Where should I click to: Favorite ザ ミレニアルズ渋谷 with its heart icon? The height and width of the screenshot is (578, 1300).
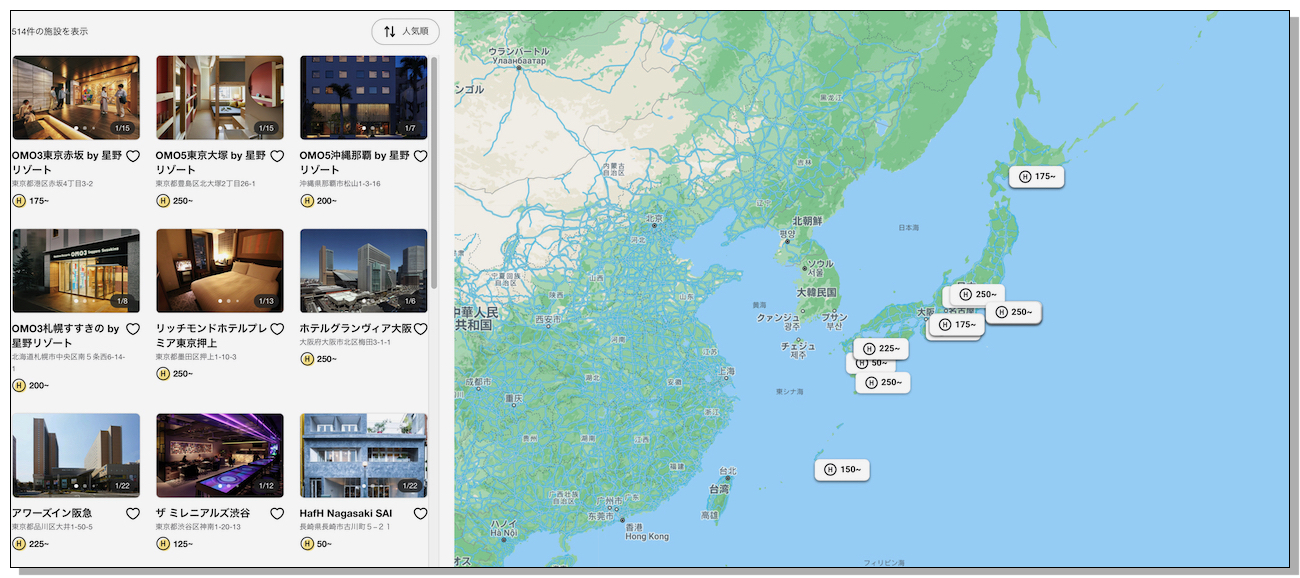pyautogui.click(x=277, y=514)
